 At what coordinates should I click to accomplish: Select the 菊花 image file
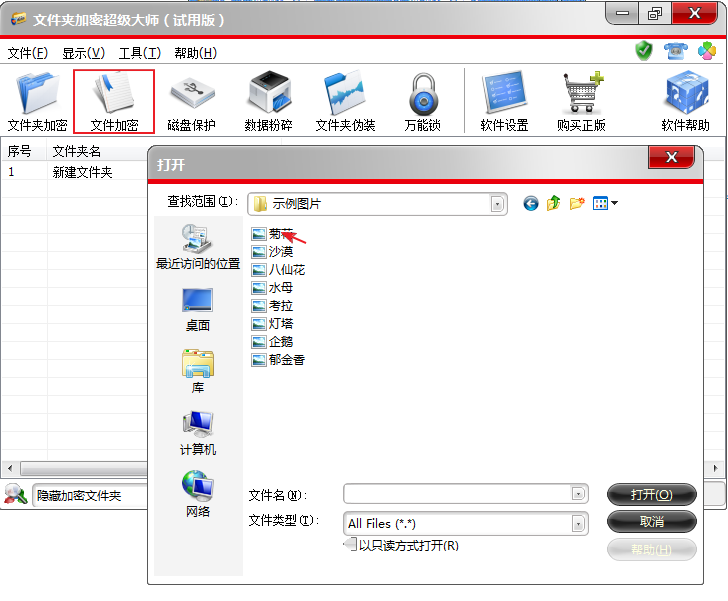coord(272,234)
